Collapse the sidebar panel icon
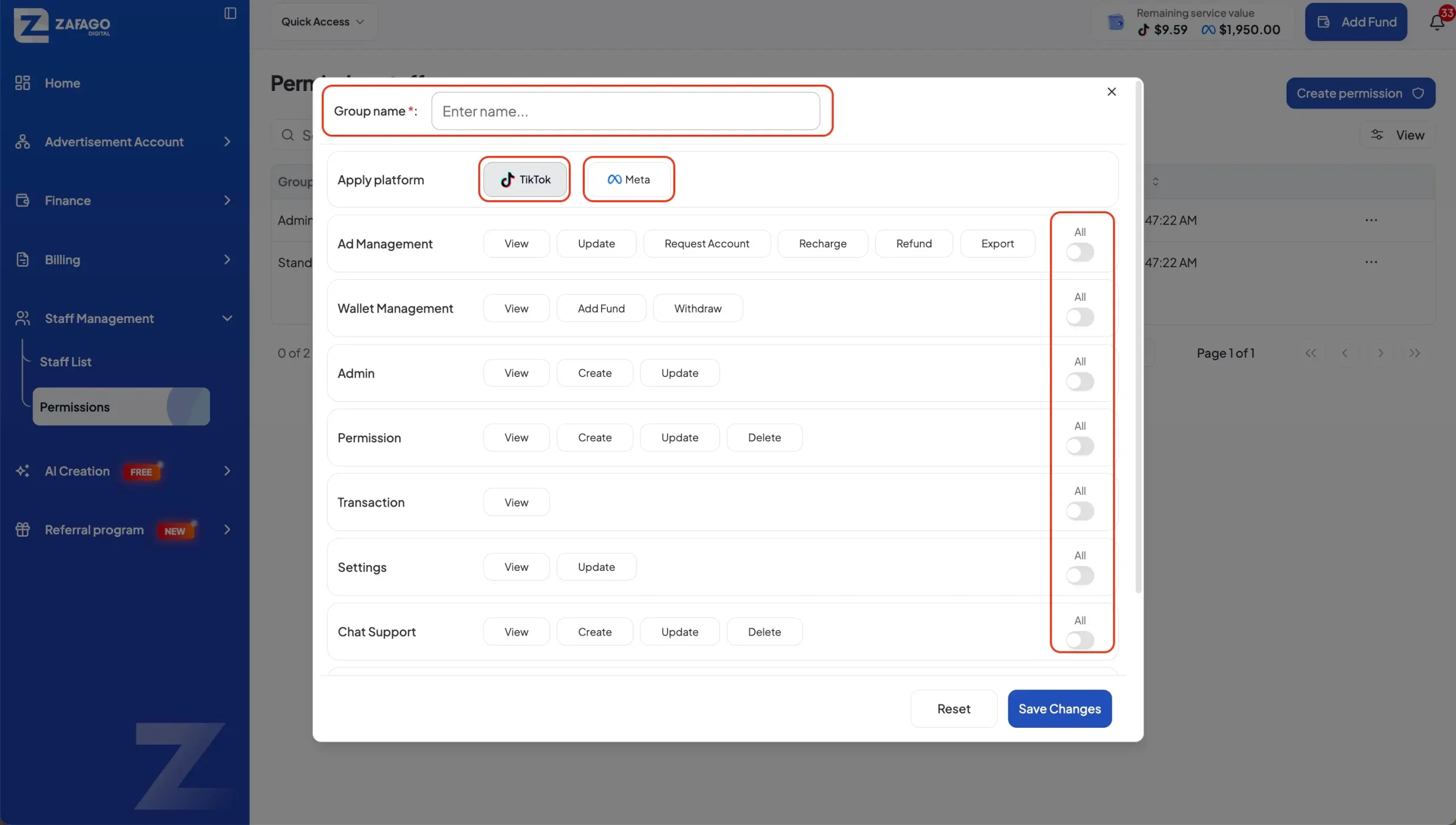 coord(230,13)
